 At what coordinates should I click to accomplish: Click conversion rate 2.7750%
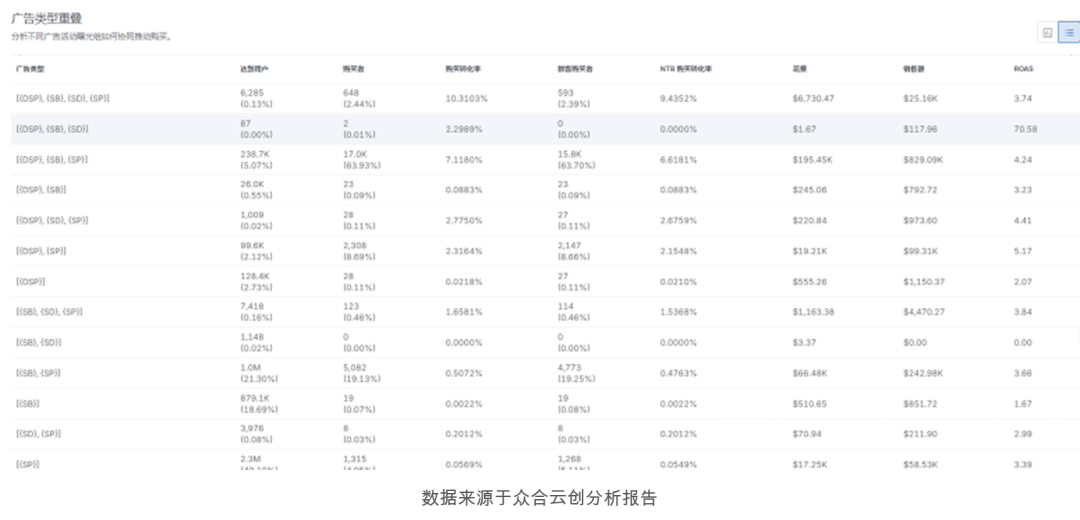tap(464, 220)
